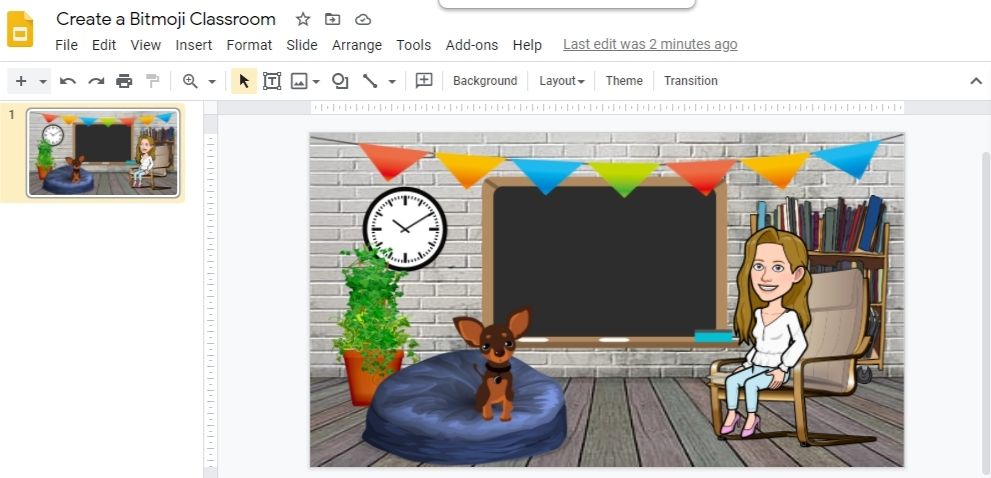This screenshot has height=478, width=991.
Task: Star the presentation with the star icon
Action: coord(303,19)
